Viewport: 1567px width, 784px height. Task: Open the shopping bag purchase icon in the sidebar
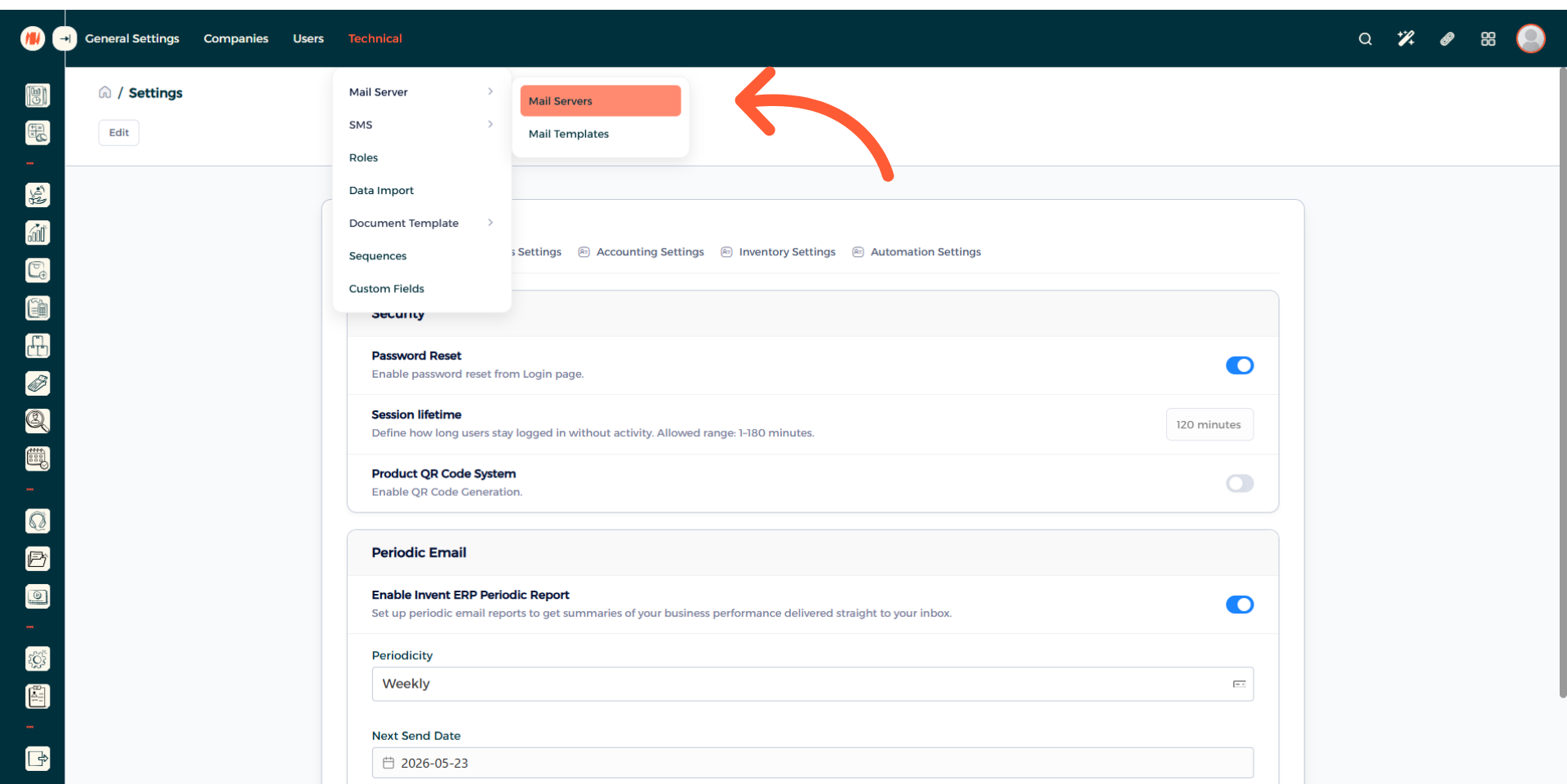click(x=38, y=270)
